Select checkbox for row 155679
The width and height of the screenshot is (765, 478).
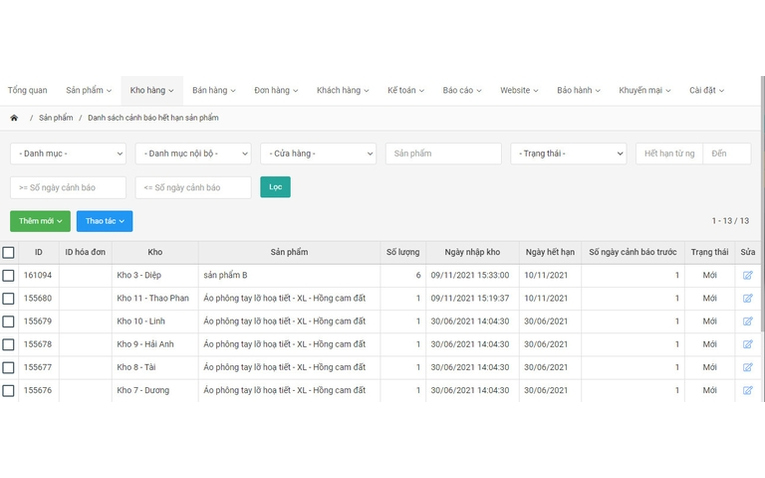point(8,321)
